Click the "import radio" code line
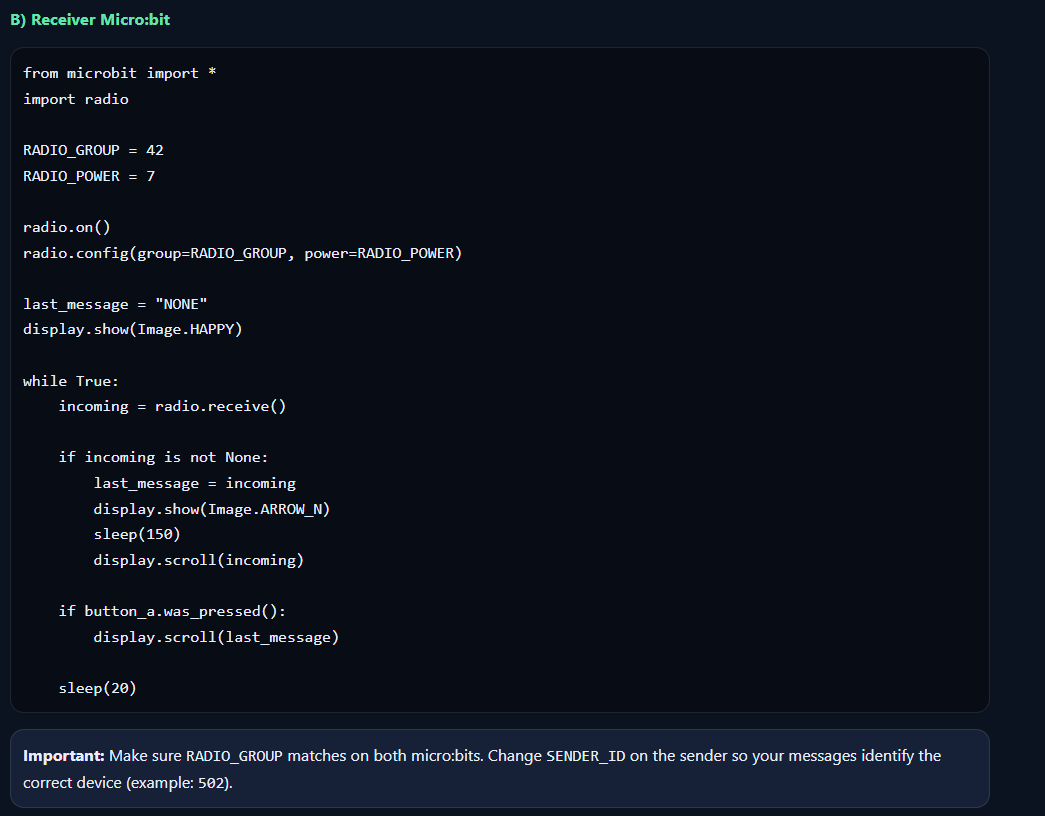Image resolution: width=1045 pixels, height=816 pixels. coord(76,99)
